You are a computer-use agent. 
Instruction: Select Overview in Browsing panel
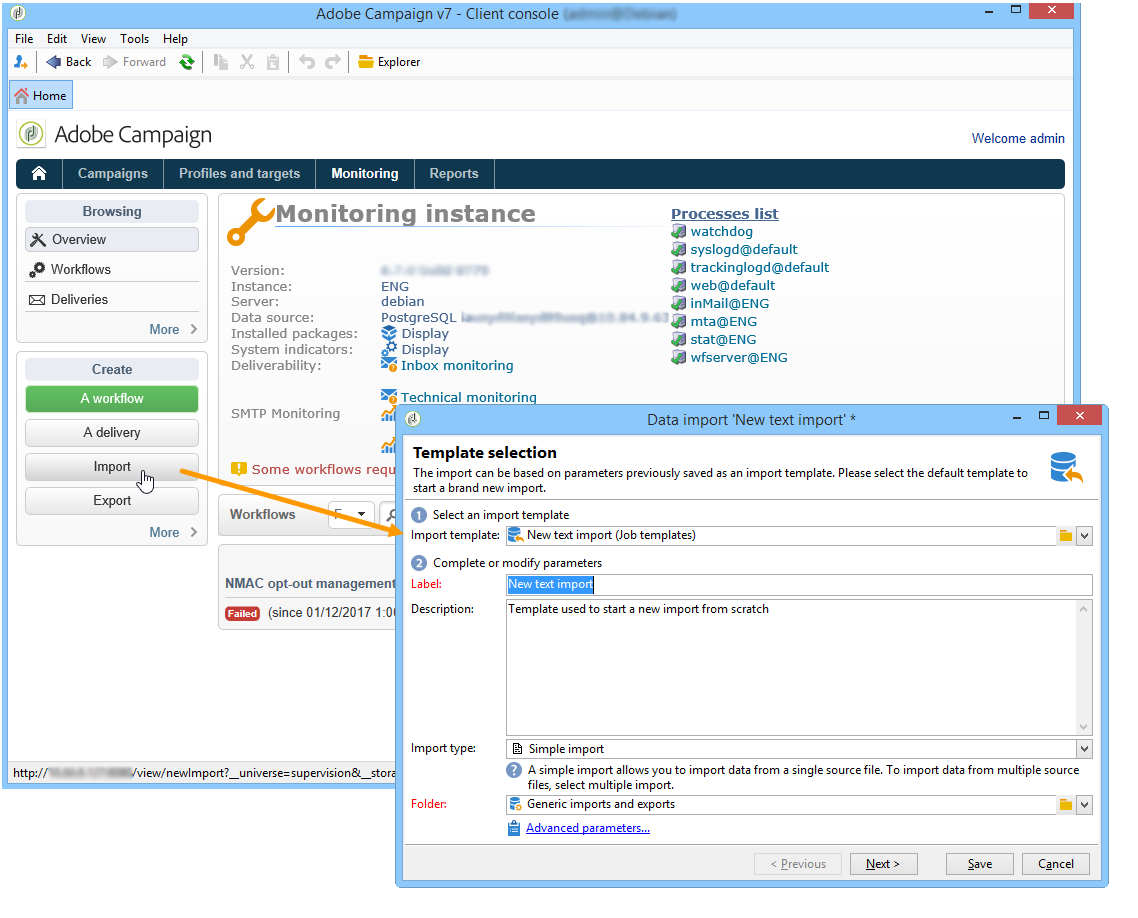(112, 239)
